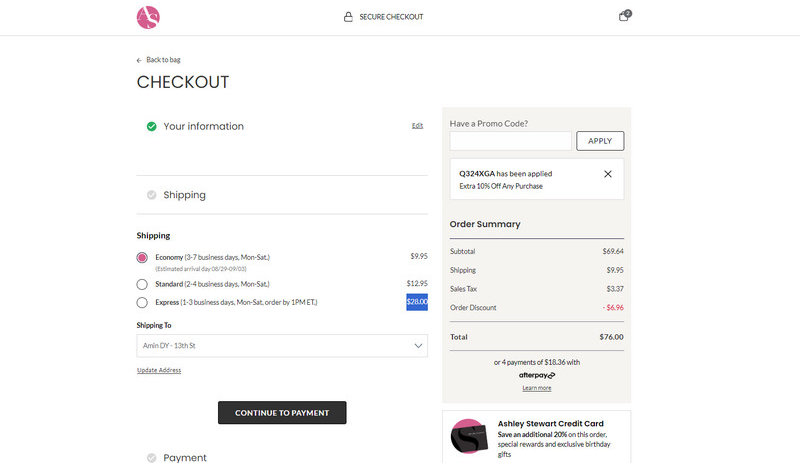Click the grey checkmark beside Shipping heading
This screenshot has height=469, width=800.
tap(151, 195)
